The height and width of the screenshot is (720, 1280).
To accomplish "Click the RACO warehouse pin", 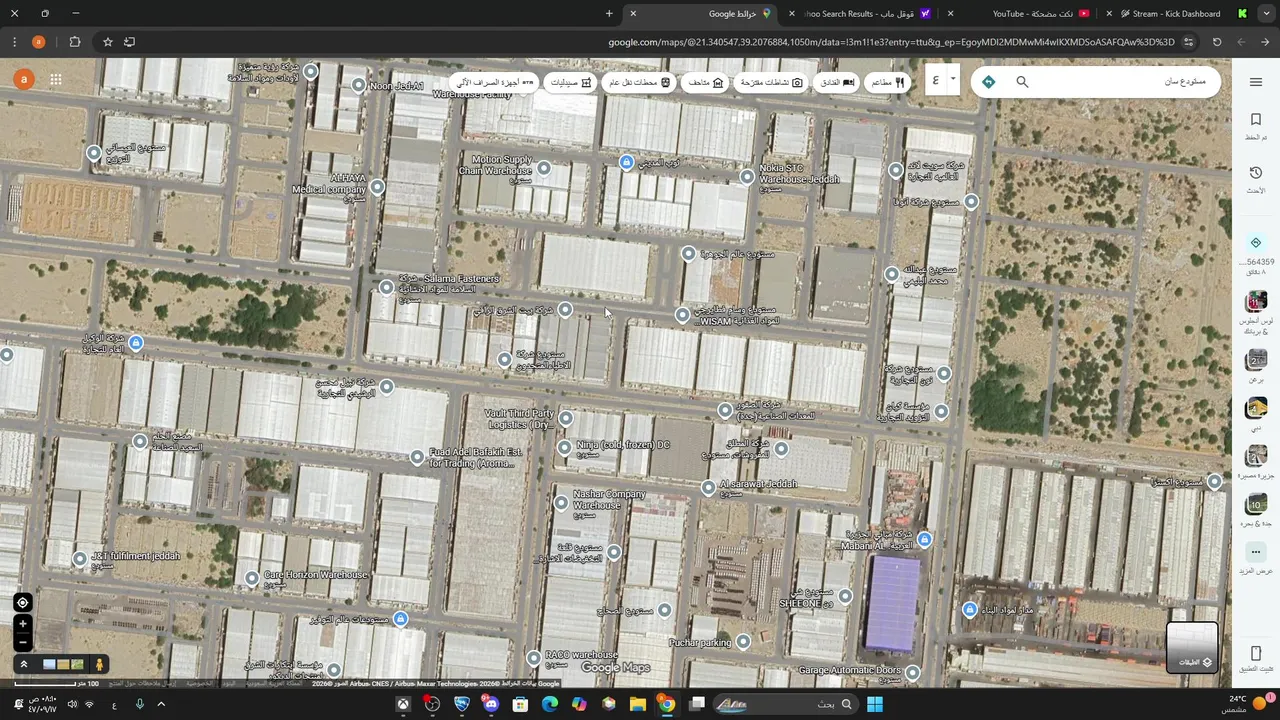I will pos(534,658).
